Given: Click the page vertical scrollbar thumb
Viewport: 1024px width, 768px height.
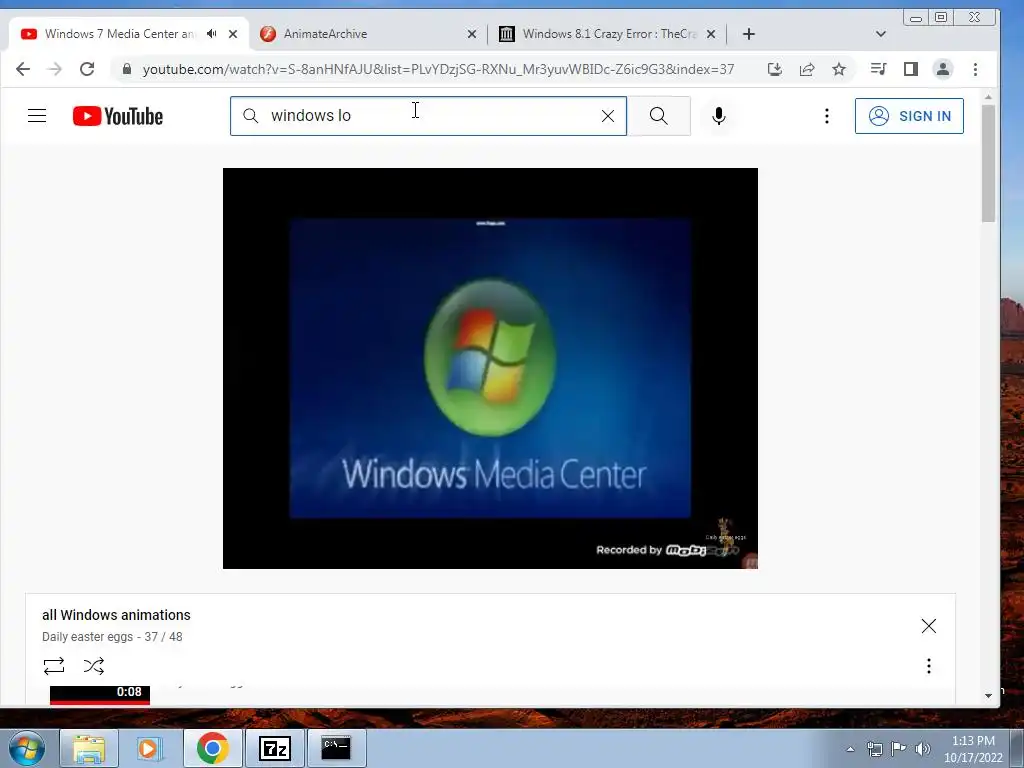Looking at the screenshot, I should point(988,163).
